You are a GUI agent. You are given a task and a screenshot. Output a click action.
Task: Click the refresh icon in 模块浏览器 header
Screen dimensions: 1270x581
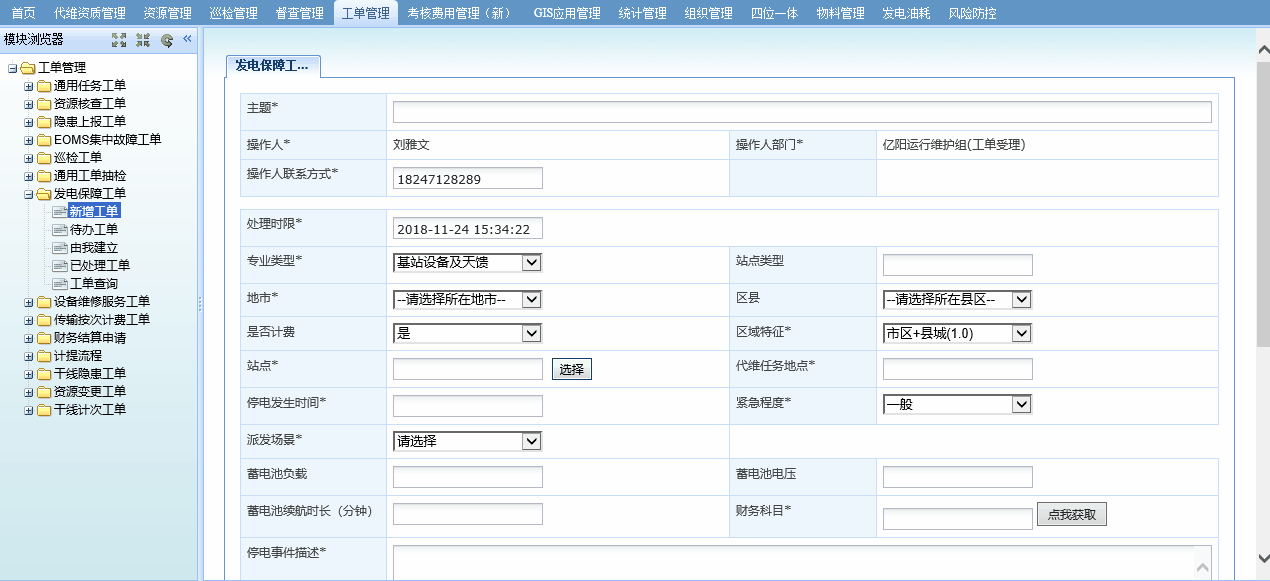pos(167,40)
